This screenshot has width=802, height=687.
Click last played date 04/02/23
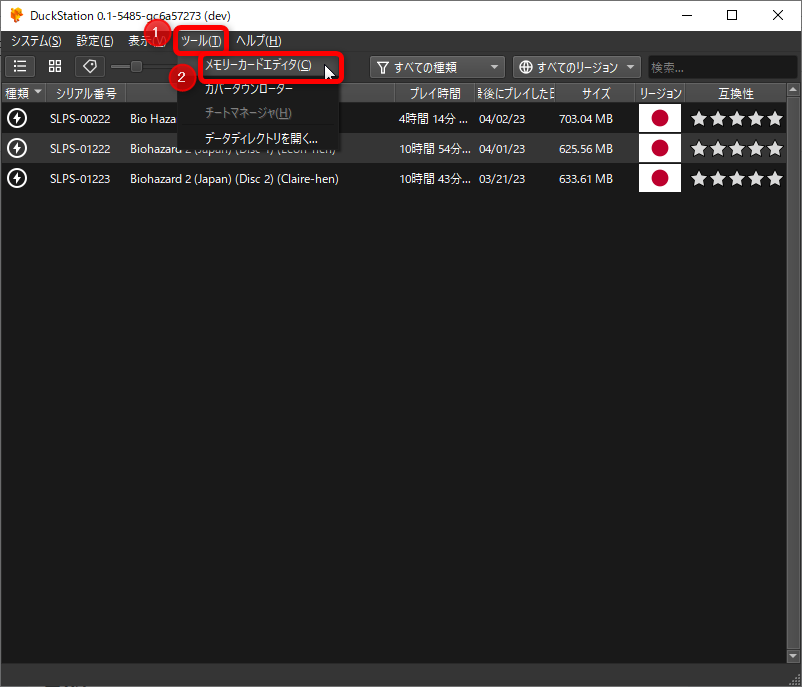(502, 119)
